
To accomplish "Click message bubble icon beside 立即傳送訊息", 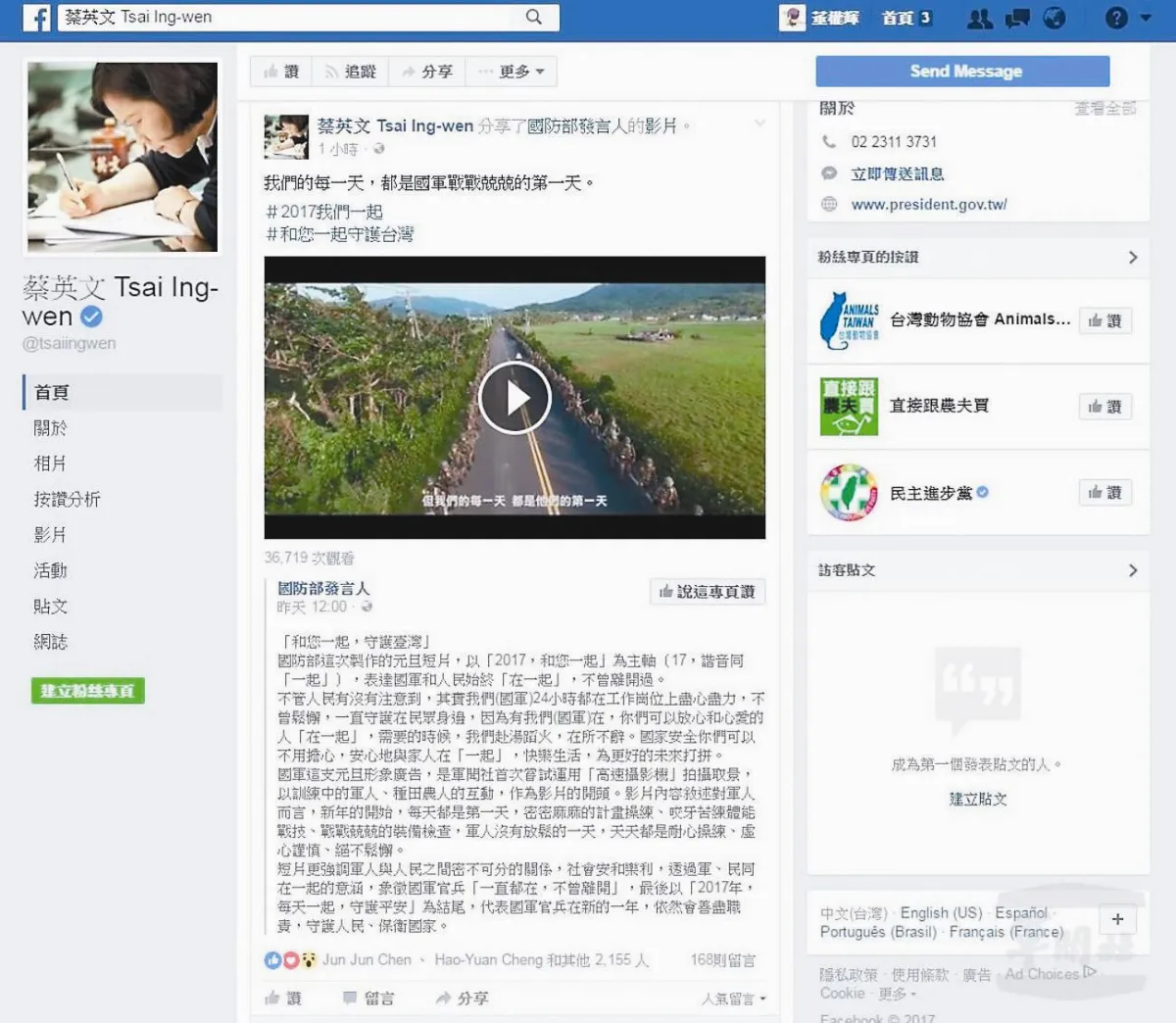I will [x=829, y=173].
